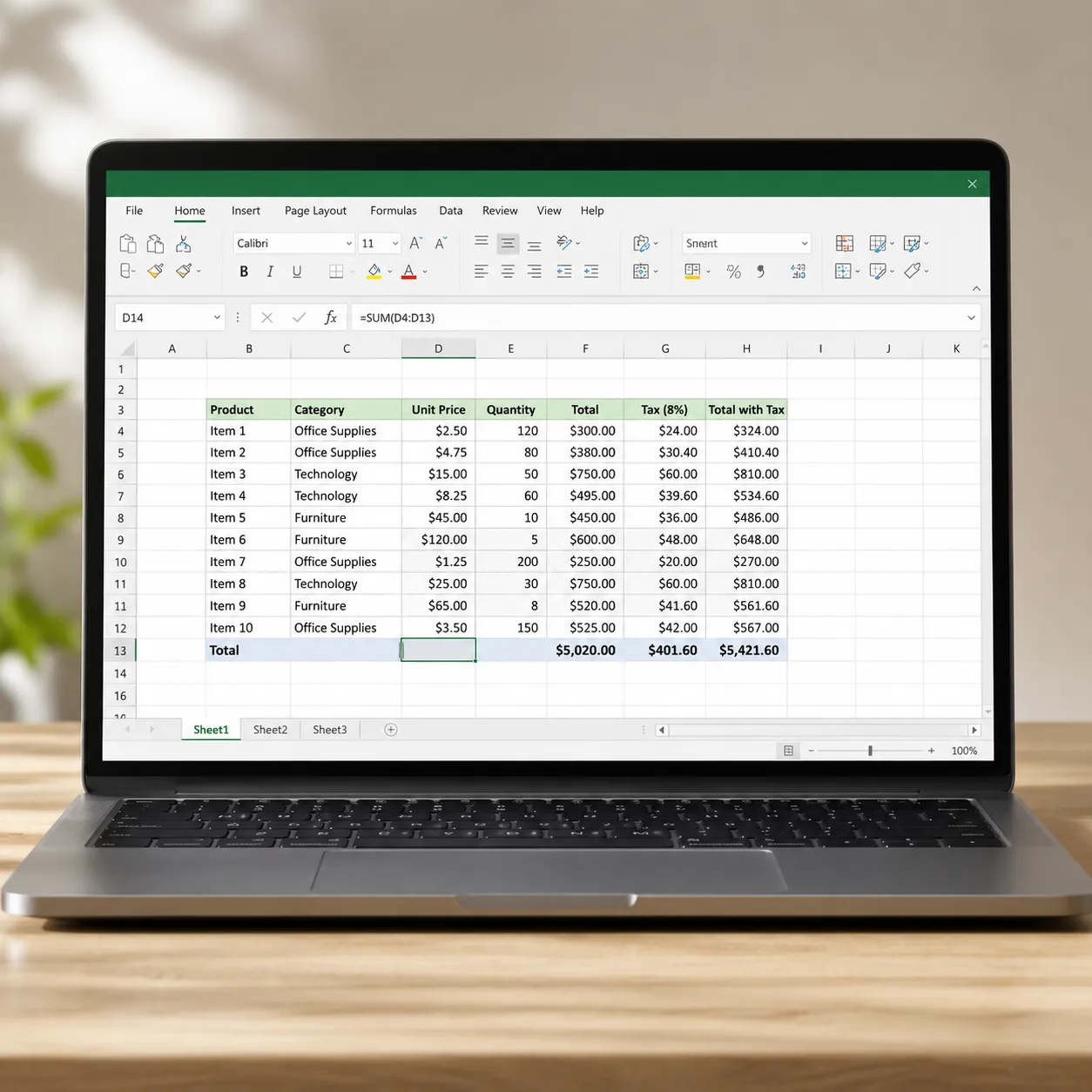The width and height of the screenshot is (1092, 1092).
Task: Expand the Name Box D14 dropdown
Action: coord(217,318)
